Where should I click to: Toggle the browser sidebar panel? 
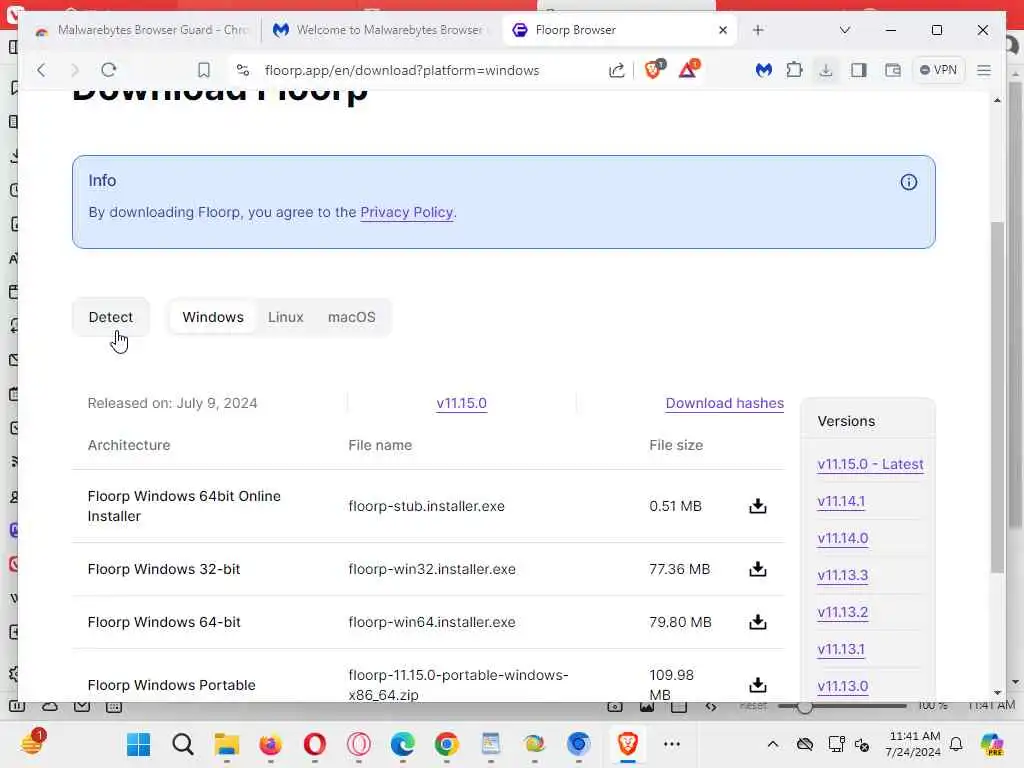pyautogui.click(x=858, y=70)
